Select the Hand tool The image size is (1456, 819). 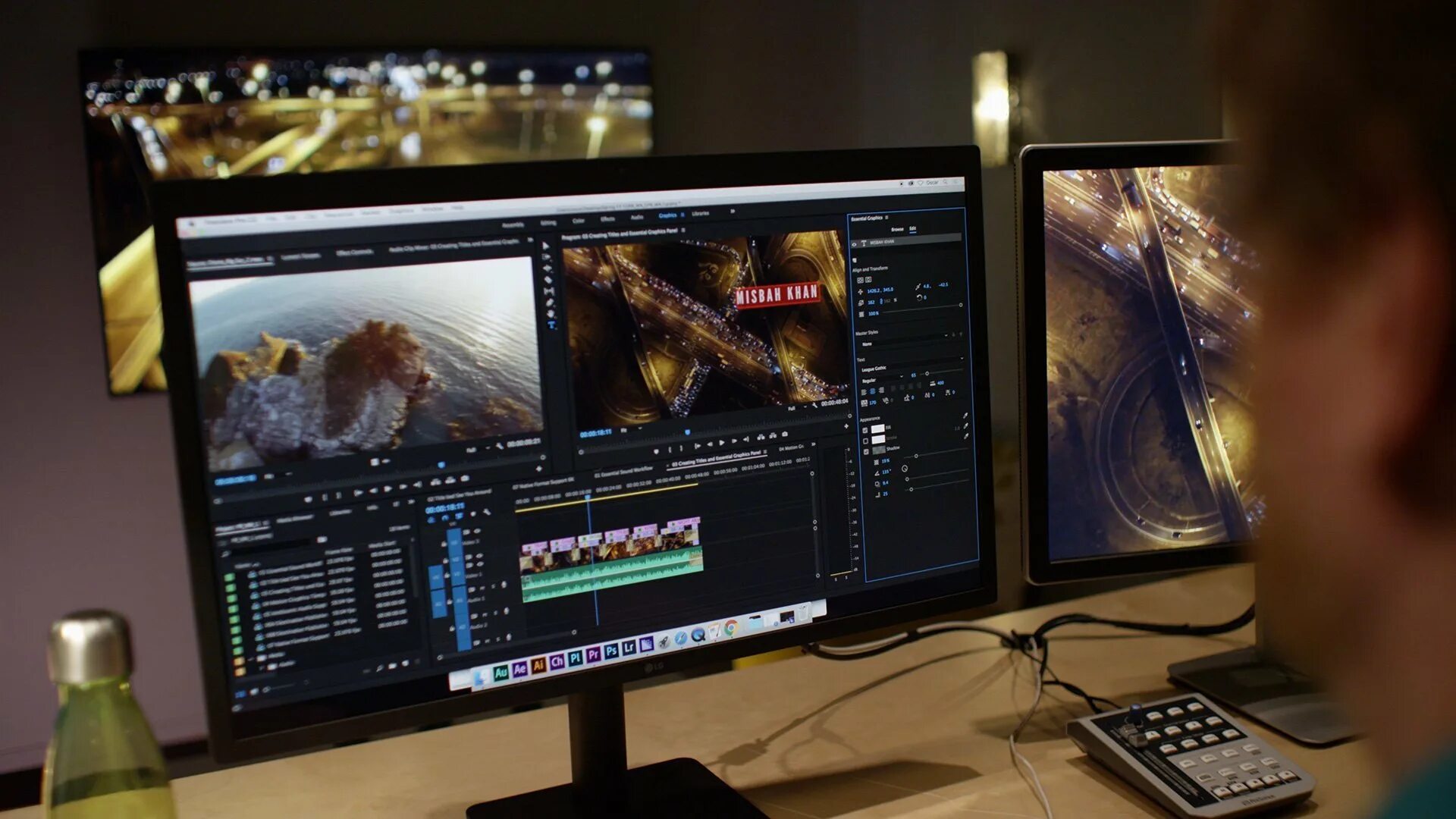pos(551,313)
